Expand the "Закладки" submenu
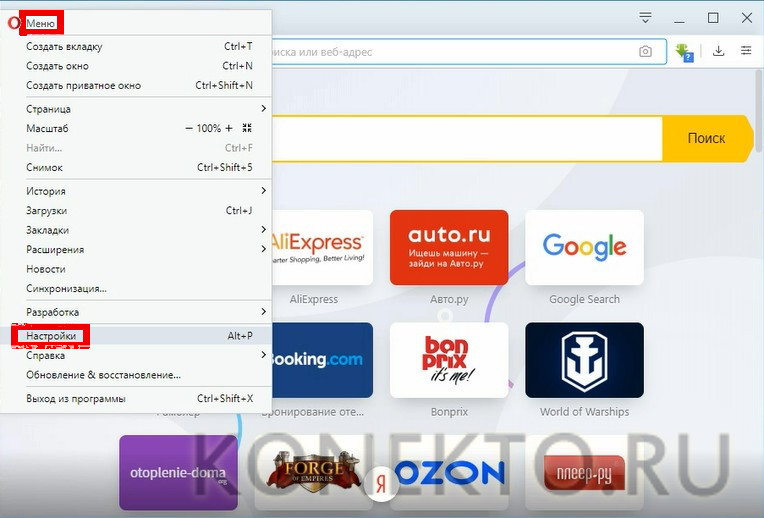764x518 pixels. click(136, 230)
